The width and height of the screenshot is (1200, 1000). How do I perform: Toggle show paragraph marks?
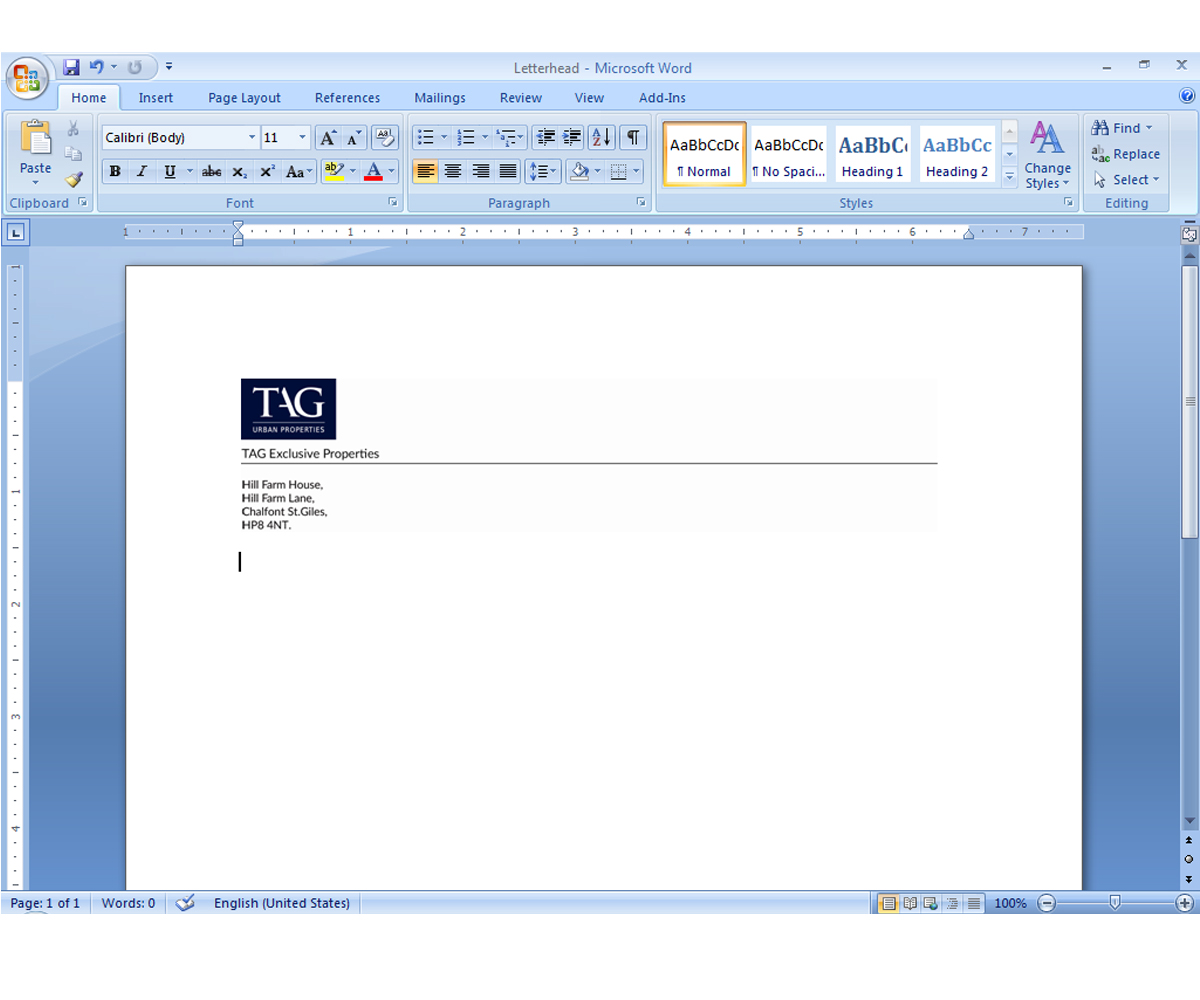[x=633, y=137]
